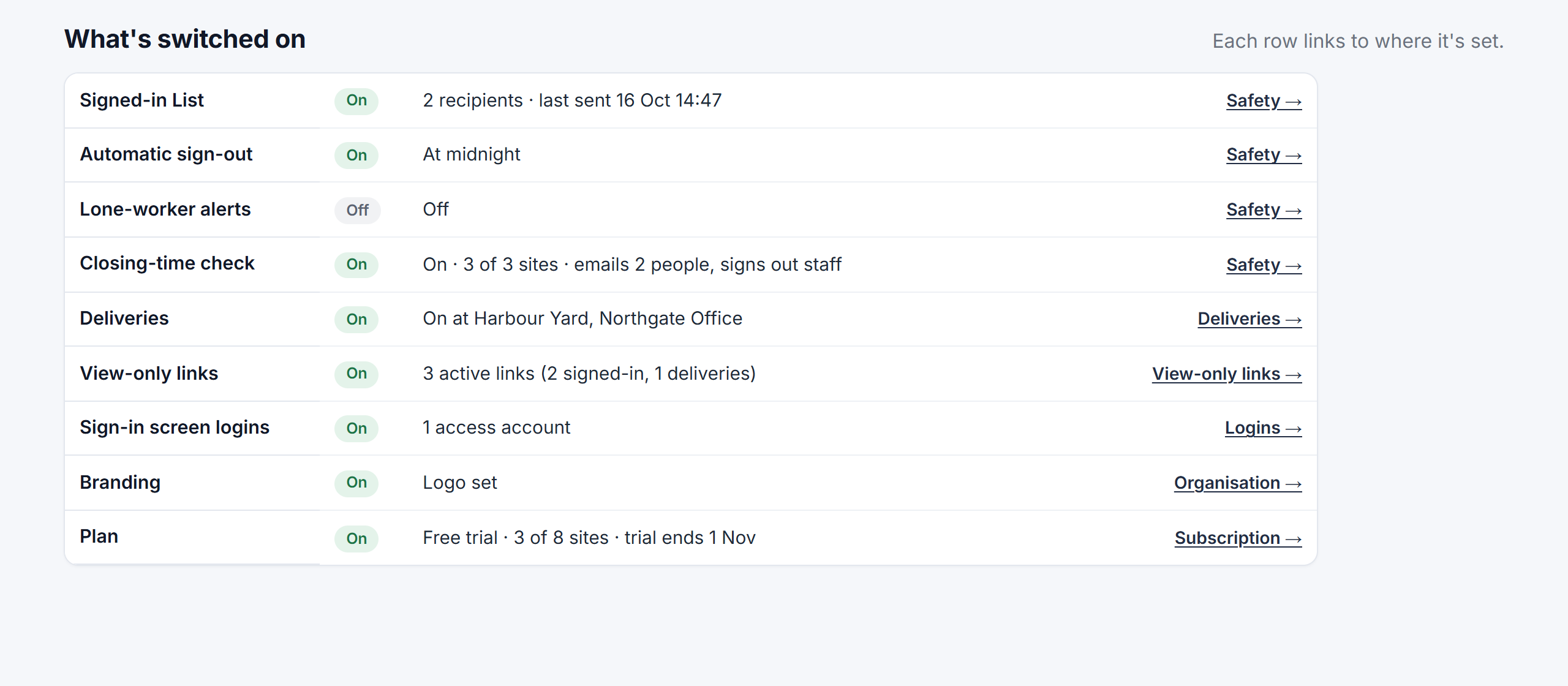Open Safety link for Signed-in List row

[x=1264, y=100]
